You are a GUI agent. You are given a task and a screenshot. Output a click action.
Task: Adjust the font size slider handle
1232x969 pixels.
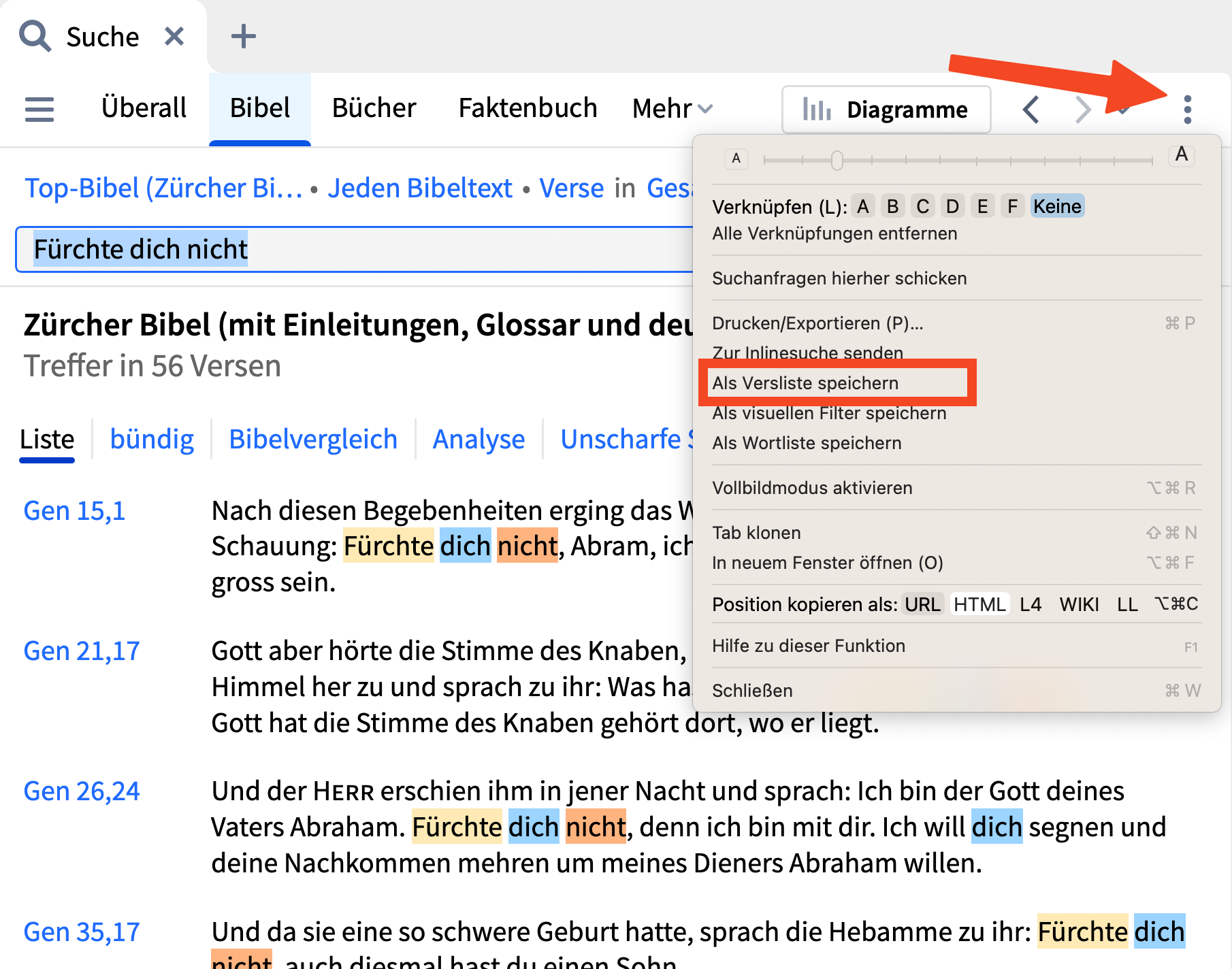(837, 161)
